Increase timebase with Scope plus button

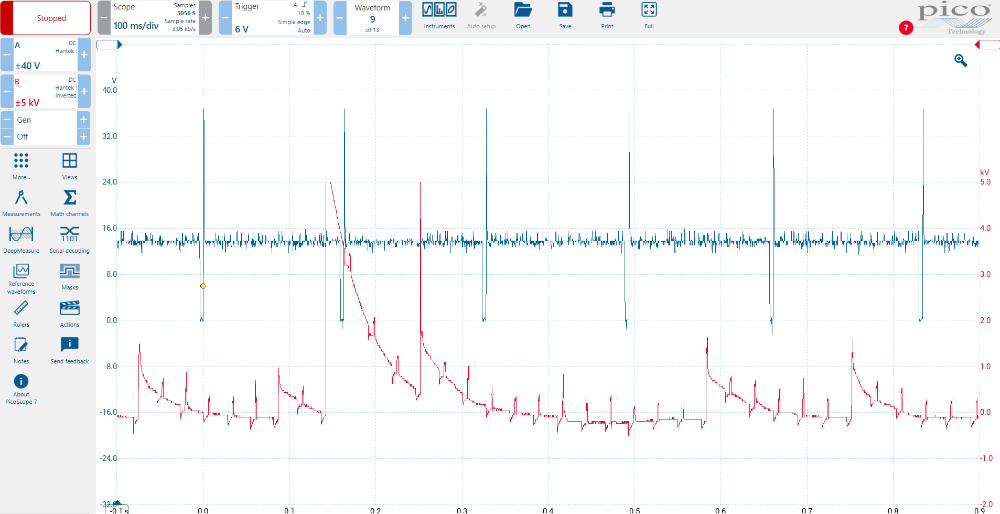[205, 18]
